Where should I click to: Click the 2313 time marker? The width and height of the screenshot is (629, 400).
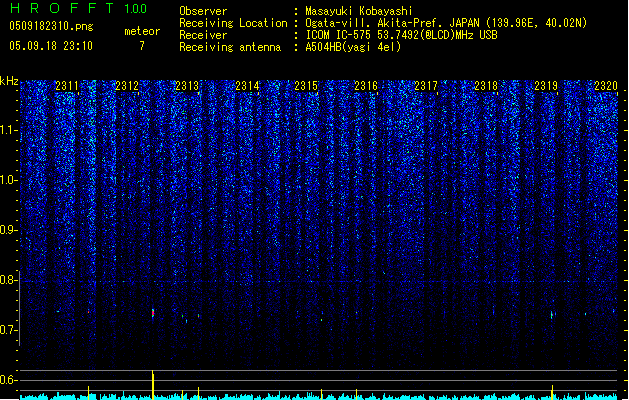coord(187,86)
